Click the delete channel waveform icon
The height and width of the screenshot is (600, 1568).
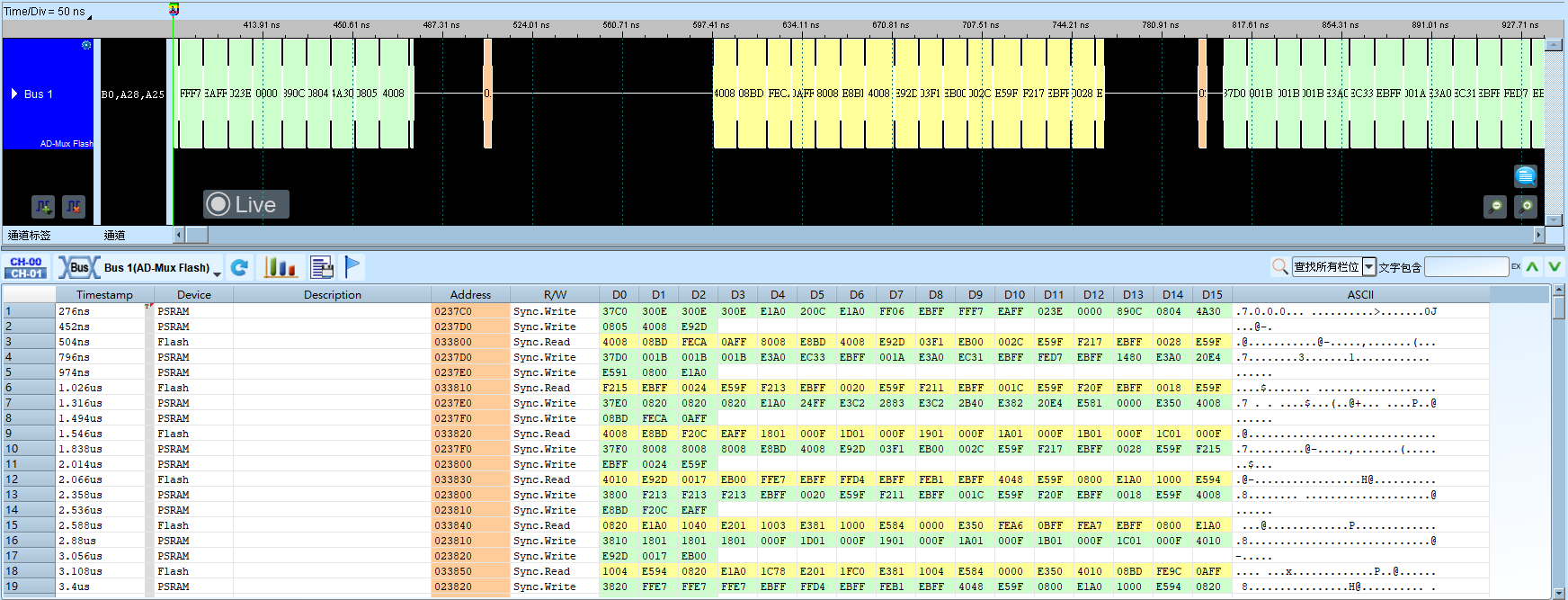(x=74, y=207)
